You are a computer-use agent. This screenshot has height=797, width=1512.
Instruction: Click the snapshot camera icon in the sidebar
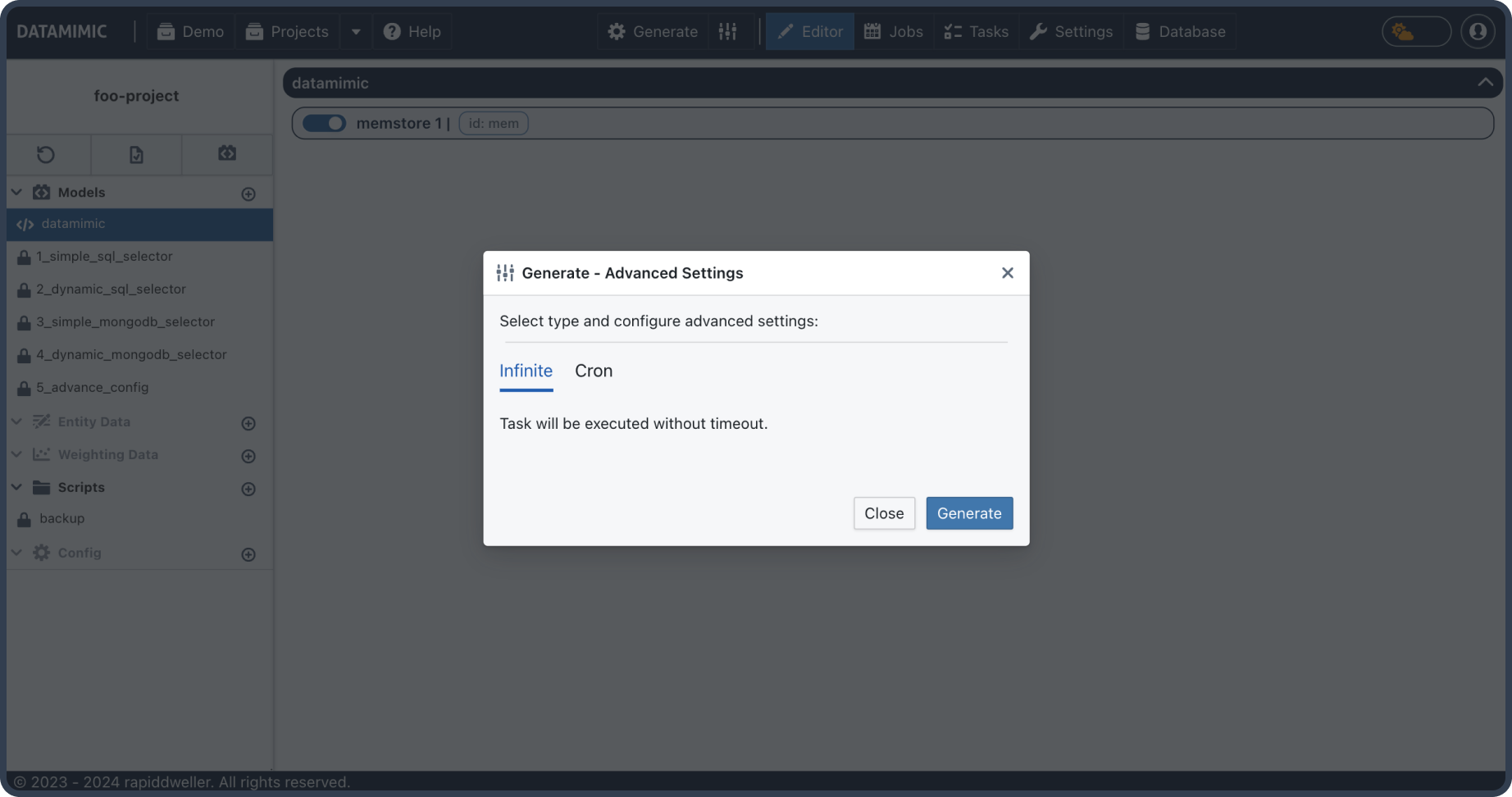pyautogui.click(x=227, y=153)
